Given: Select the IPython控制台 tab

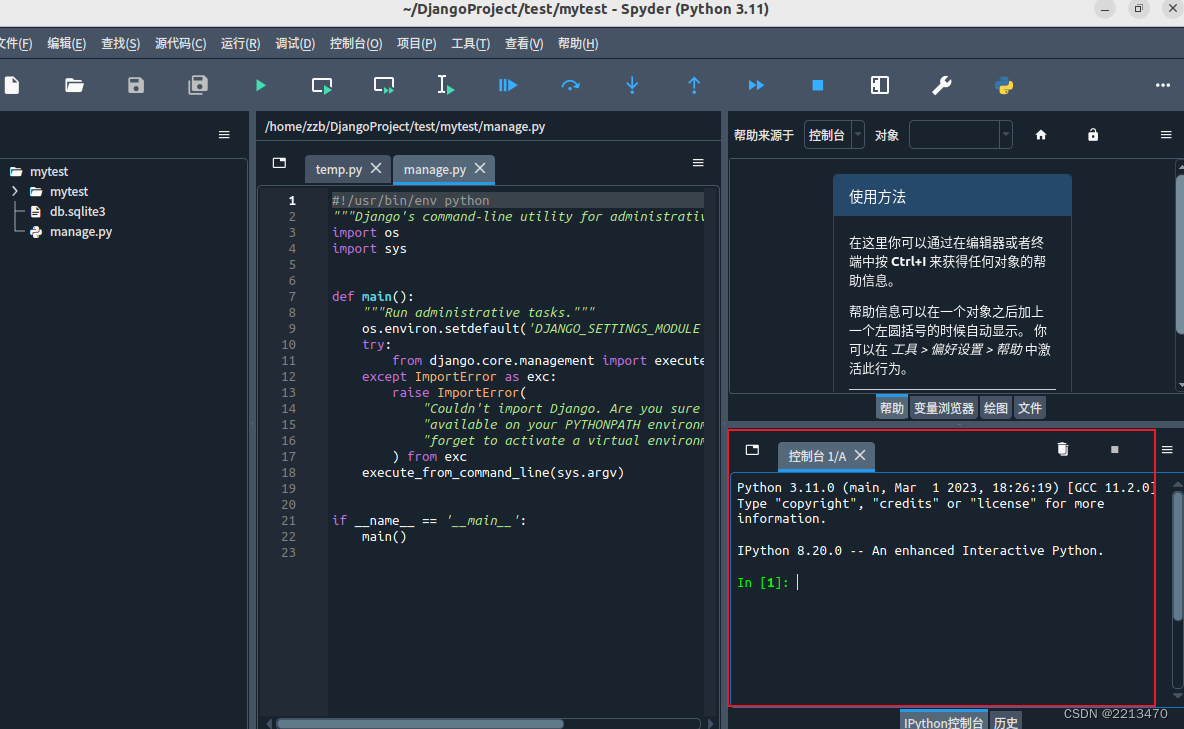Looking at the screenshot, I should pyautogui.click(x=944, y=722).
